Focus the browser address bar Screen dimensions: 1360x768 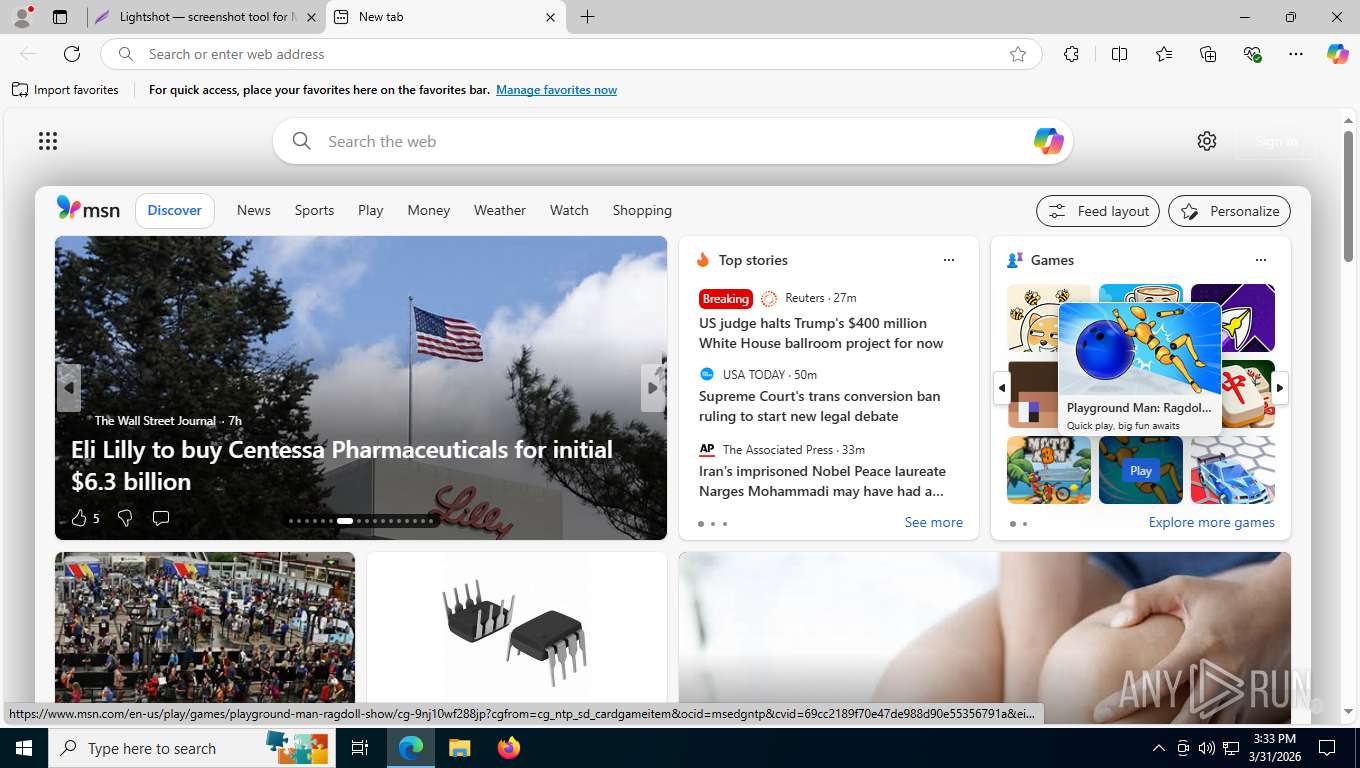tap(570, 54)
